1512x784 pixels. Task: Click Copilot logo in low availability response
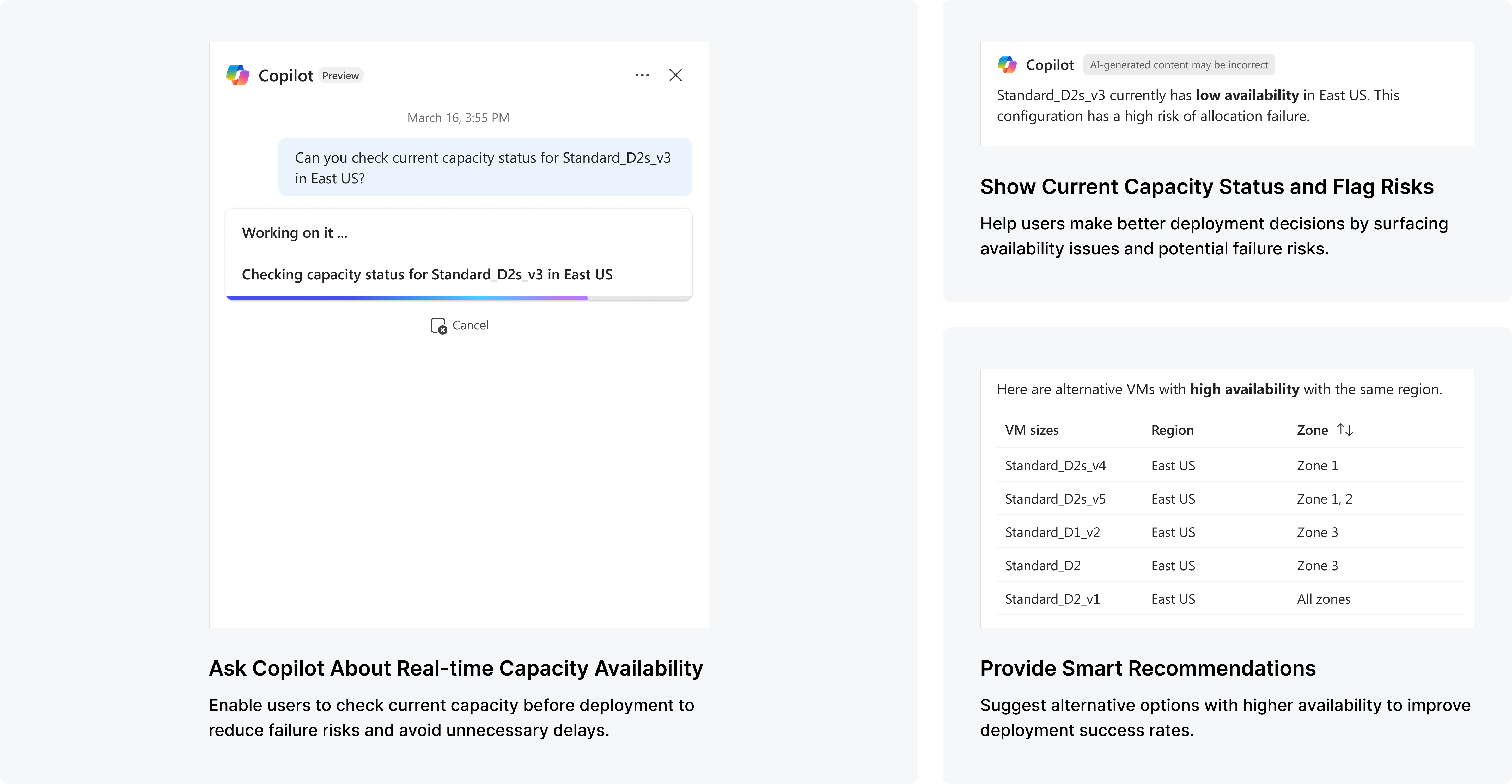[1007, 65]
